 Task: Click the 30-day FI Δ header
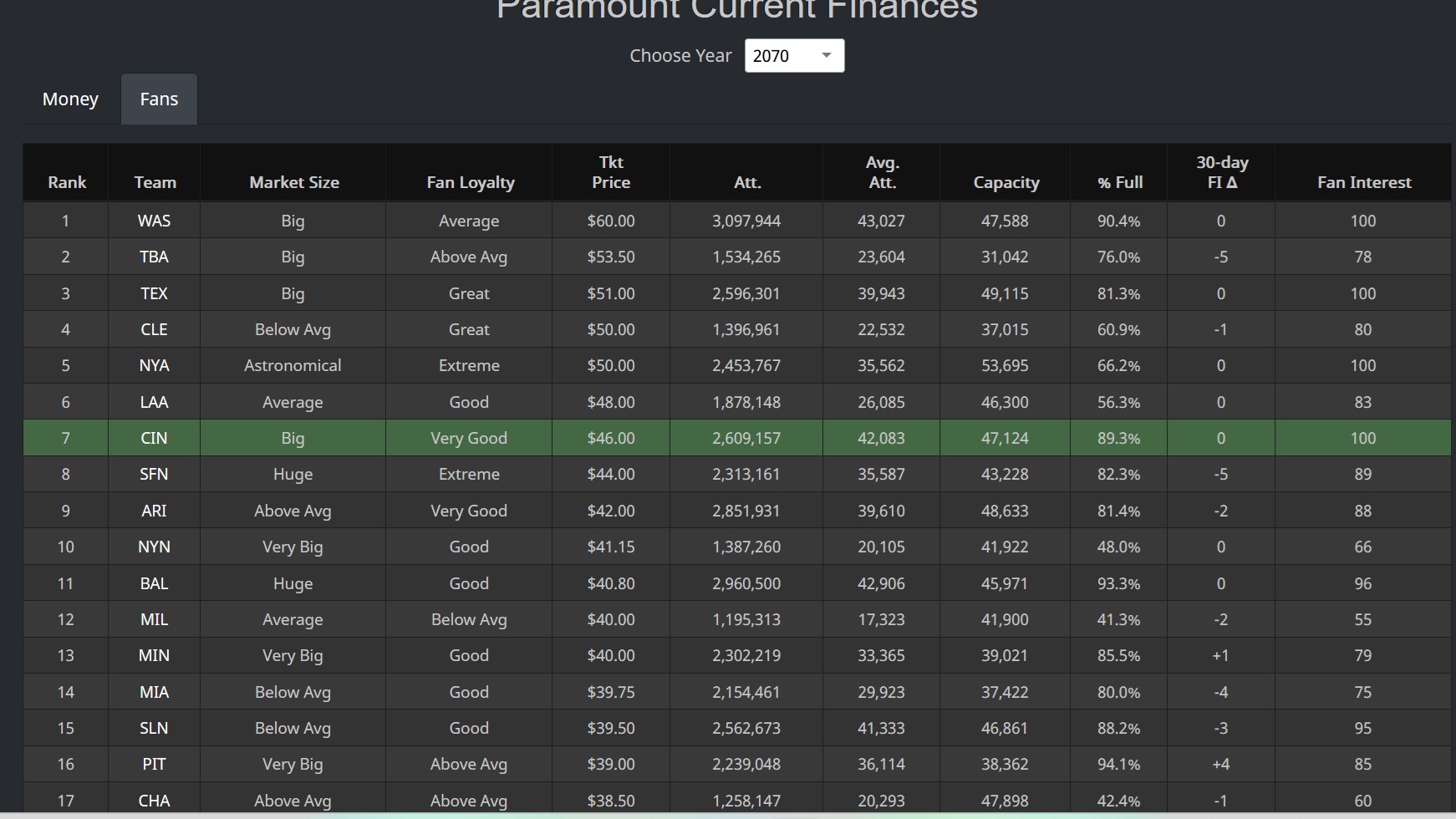[1221, 172]
